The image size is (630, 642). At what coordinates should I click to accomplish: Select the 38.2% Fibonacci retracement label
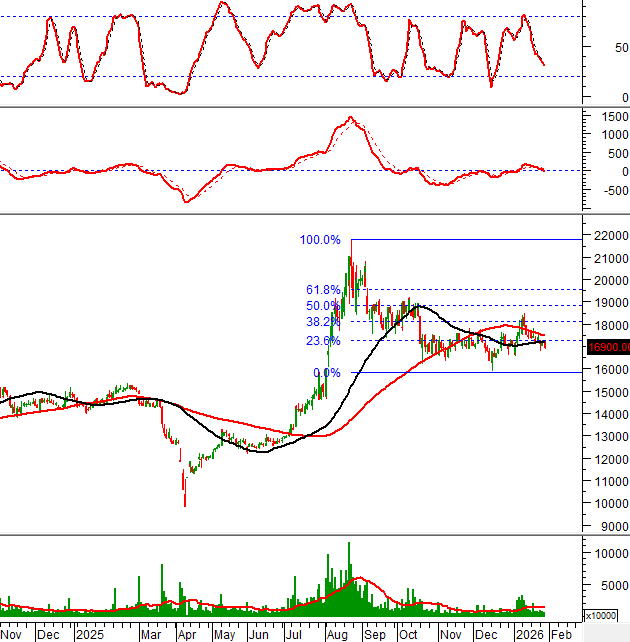(x=323, y=323)
